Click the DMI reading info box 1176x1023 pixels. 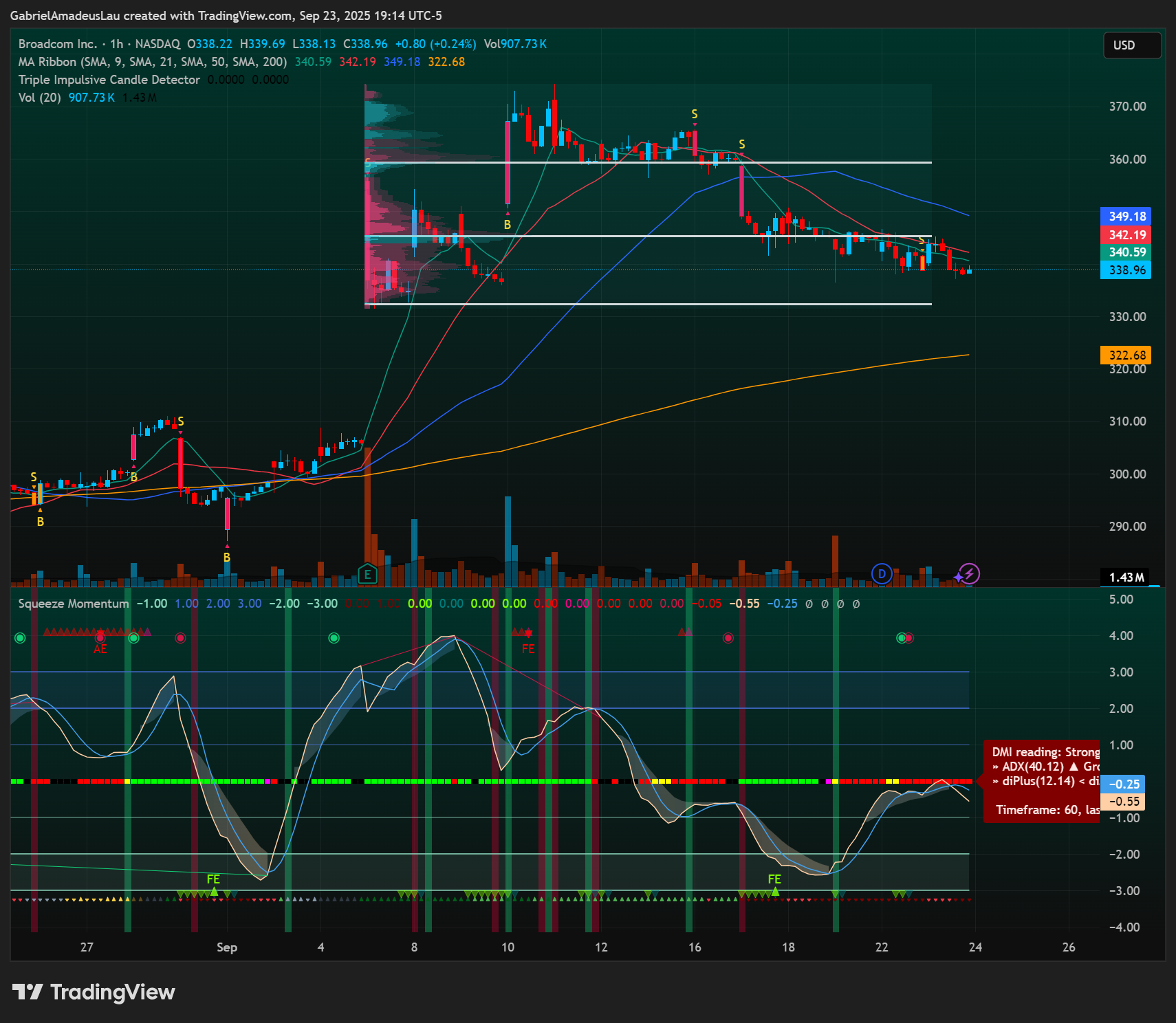(1042, 781)
